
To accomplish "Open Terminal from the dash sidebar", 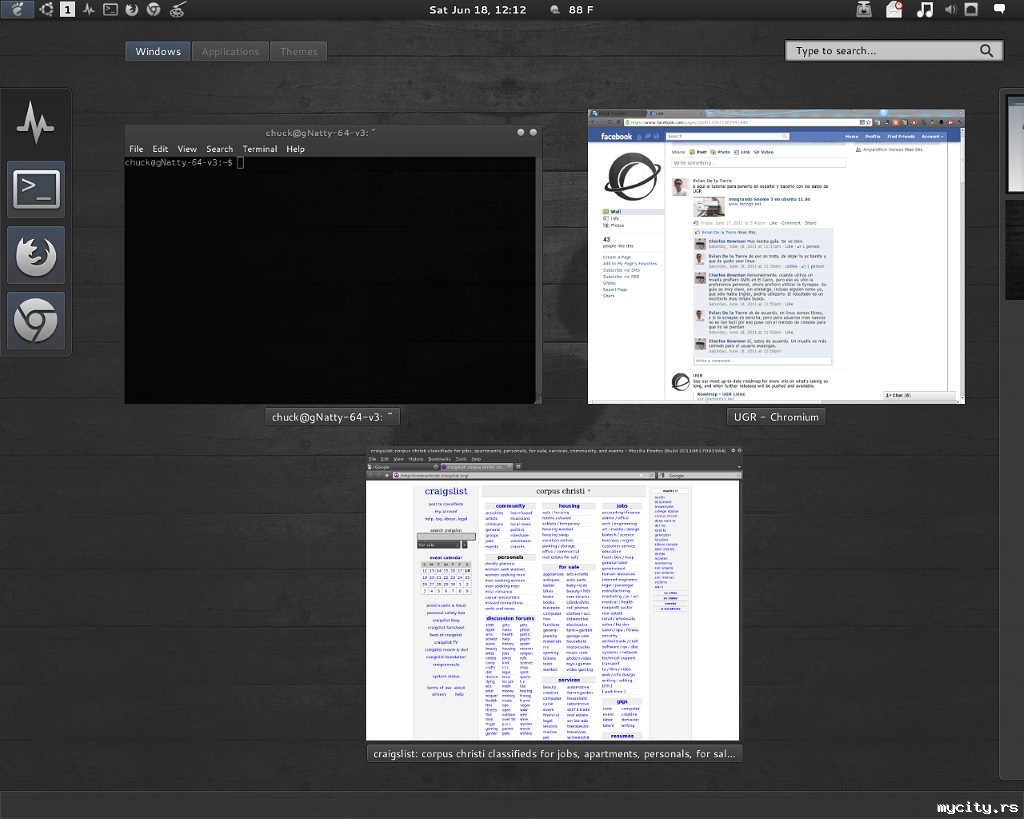I will [x=36, y=189].
